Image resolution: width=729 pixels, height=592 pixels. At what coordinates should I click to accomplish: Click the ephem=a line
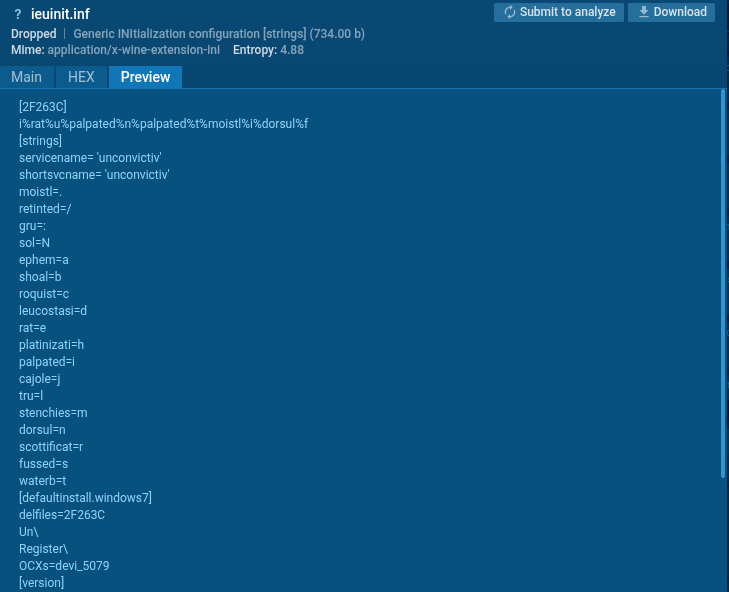pyautogui.click(x=44, y=259)
